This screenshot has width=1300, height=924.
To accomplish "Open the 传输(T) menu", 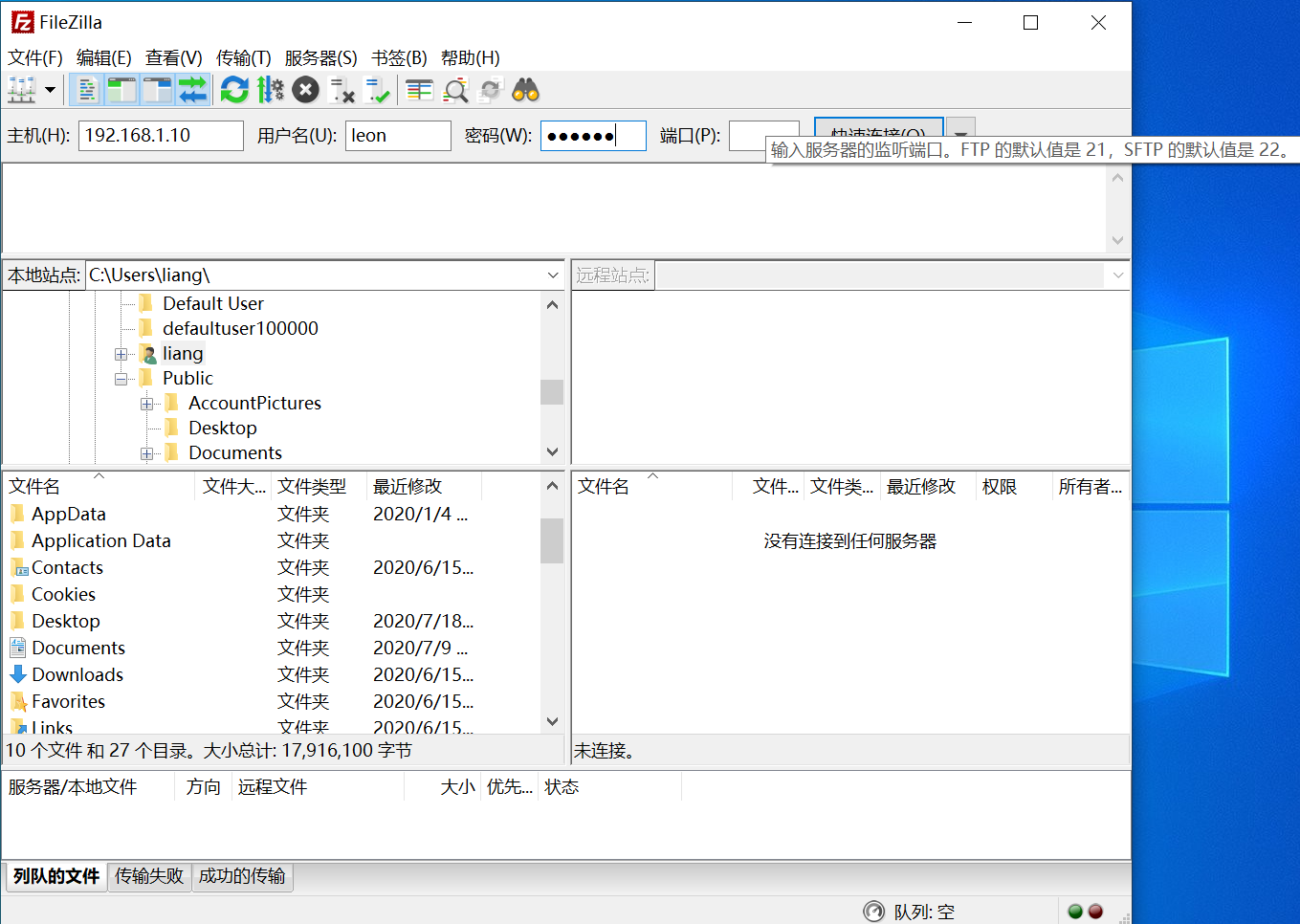I will (x=243, y=57).
